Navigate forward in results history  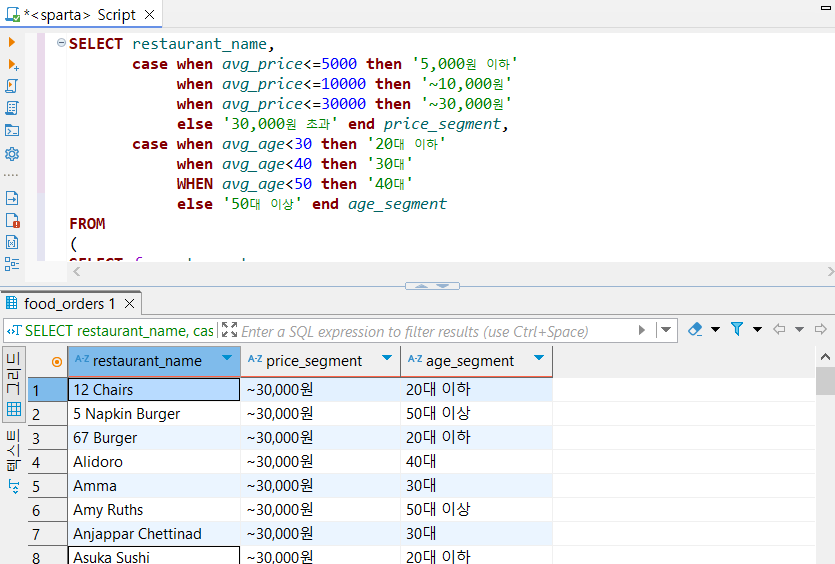point(820,329)
